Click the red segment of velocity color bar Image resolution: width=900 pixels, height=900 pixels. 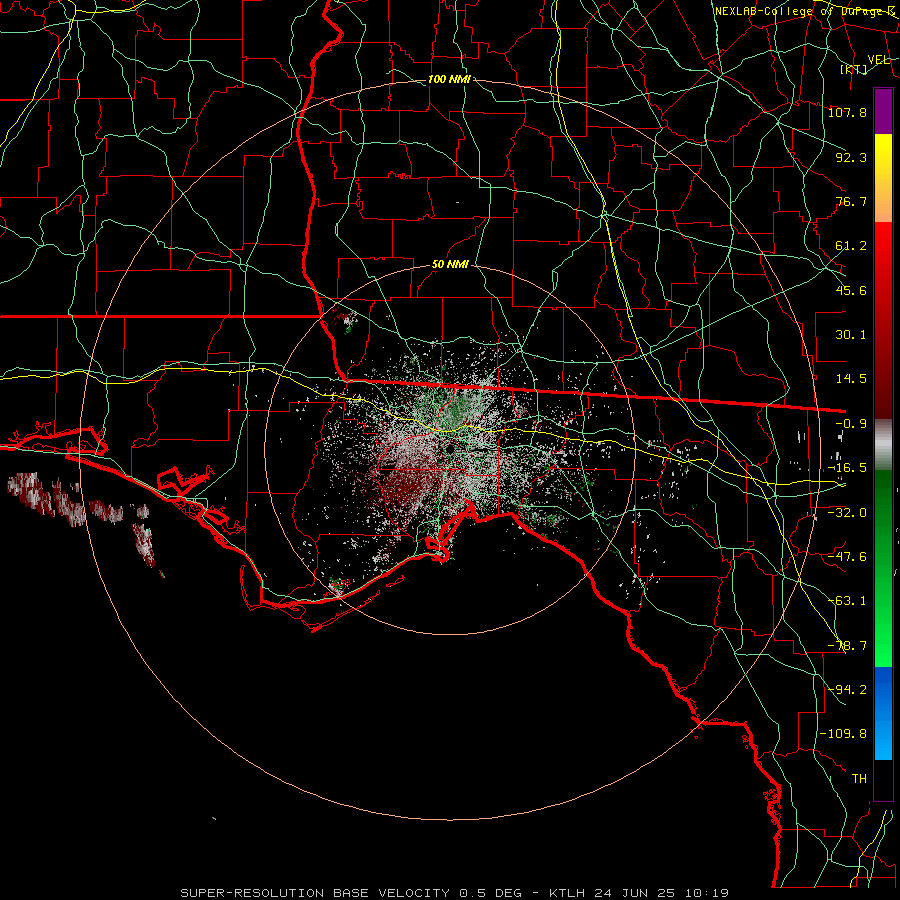pos(883,320)
